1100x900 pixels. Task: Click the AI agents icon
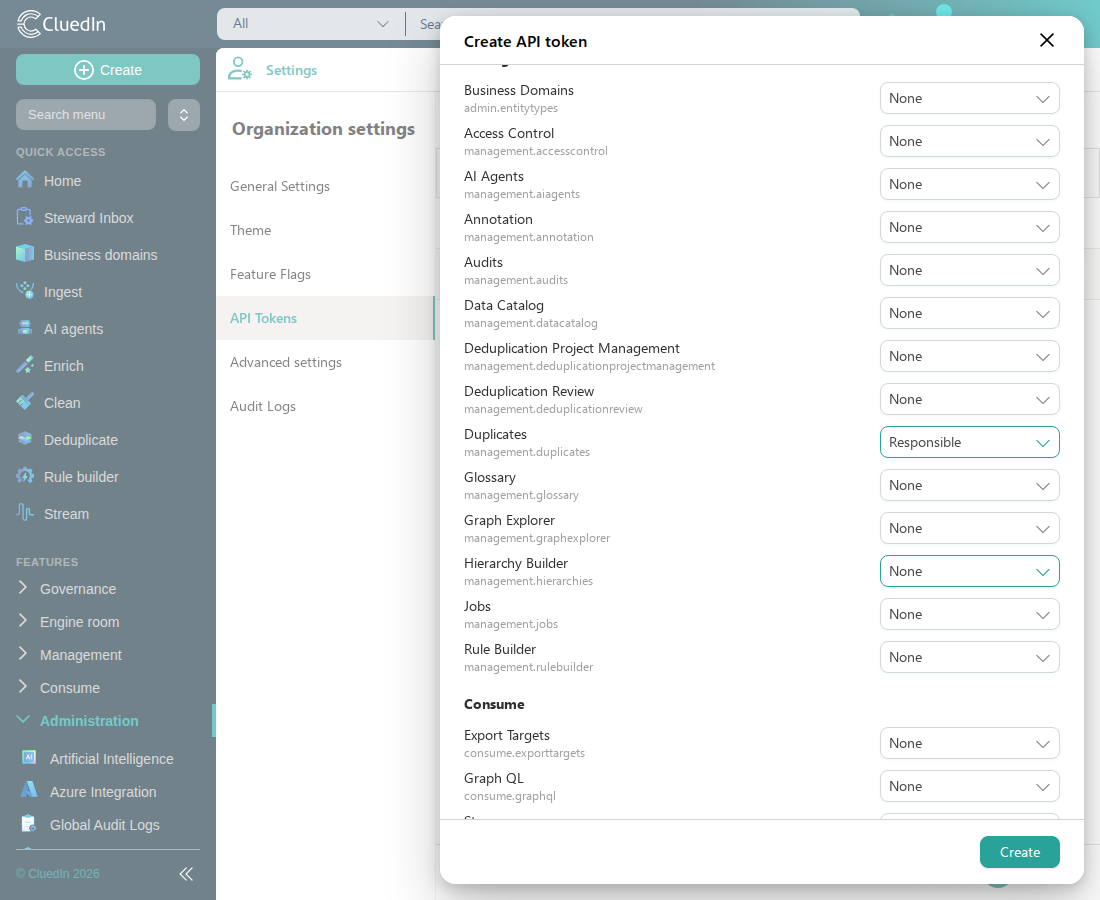(25, 328)
